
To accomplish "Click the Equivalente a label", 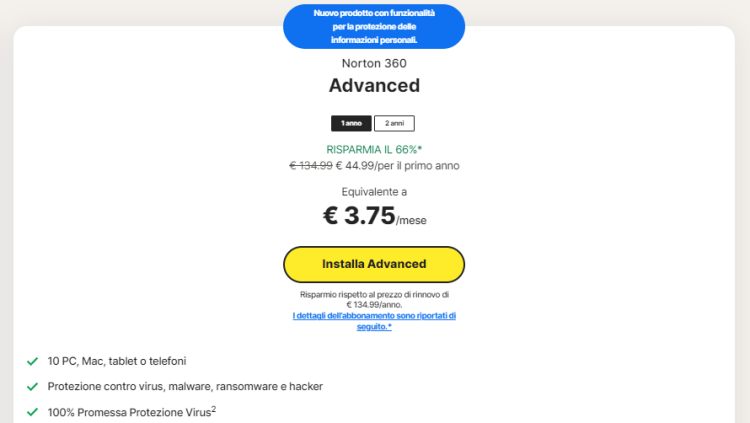I will click(x=374, y=191).
